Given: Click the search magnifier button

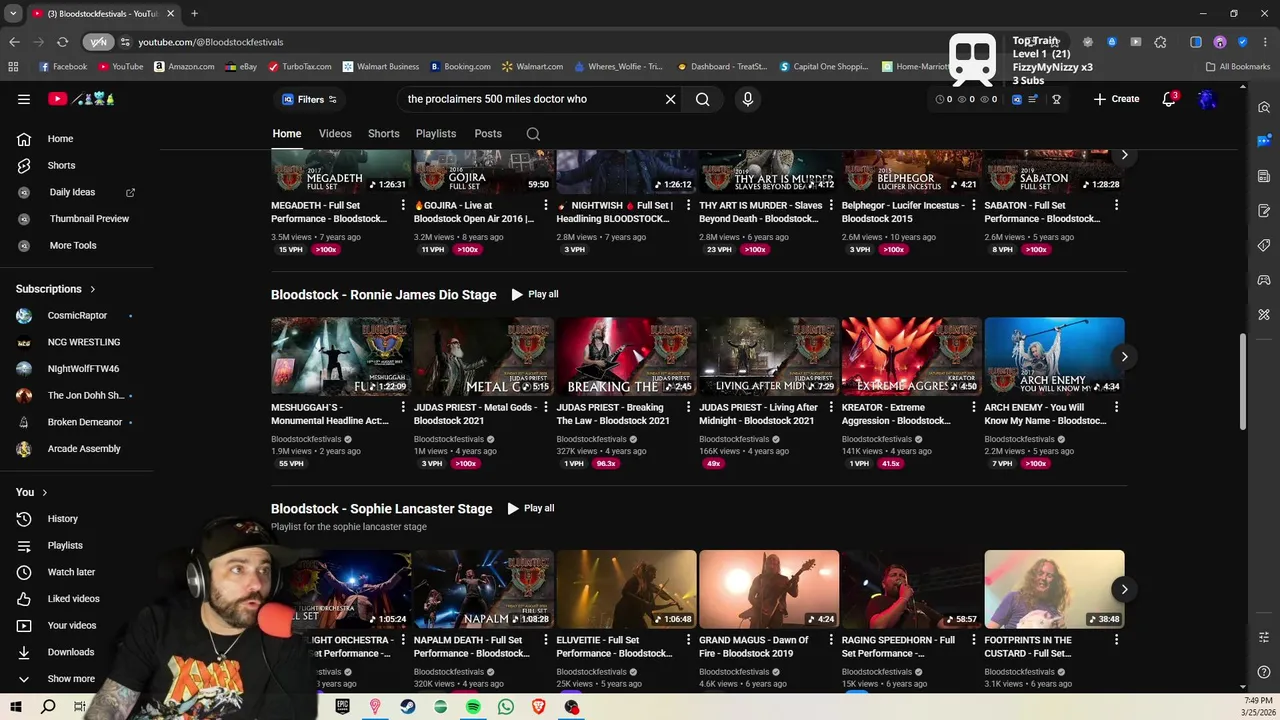Looking at the screenshot, I should (703, 99).
